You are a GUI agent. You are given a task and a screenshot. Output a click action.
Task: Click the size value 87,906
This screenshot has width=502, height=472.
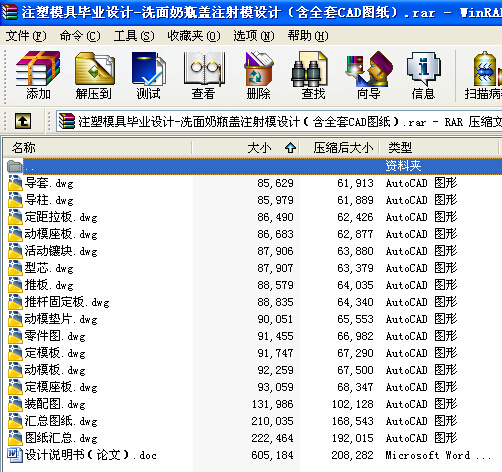275,251
